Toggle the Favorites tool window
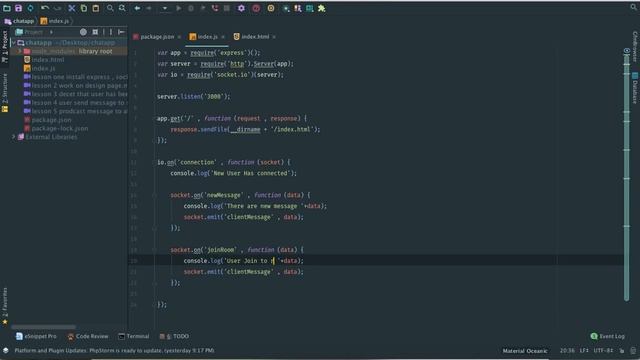Viewport: 640px width, 360px height. click(5, 306)
